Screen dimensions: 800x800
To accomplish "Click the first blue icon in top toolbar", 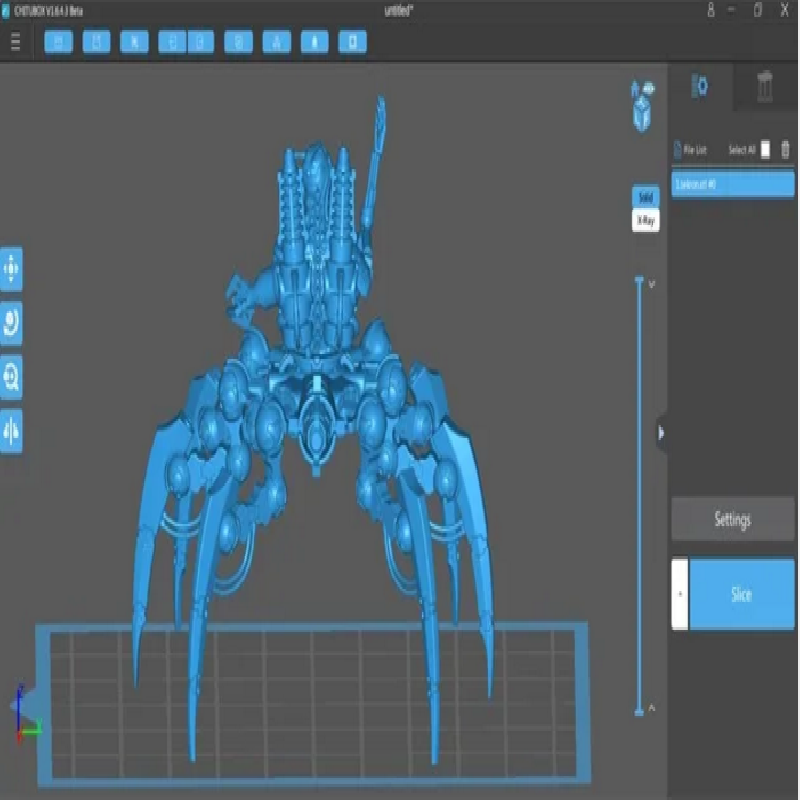I will pos(59,42).
